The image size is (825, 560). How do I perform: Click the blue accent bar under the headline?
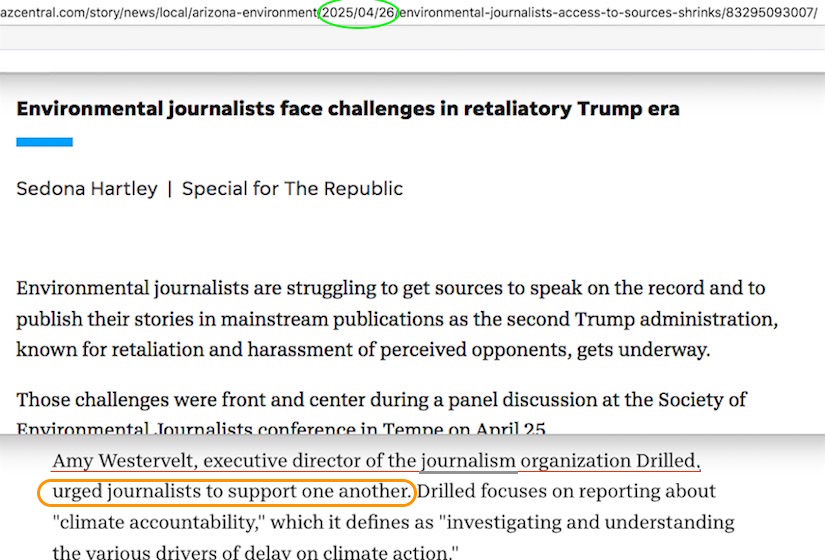click(44, 143)
